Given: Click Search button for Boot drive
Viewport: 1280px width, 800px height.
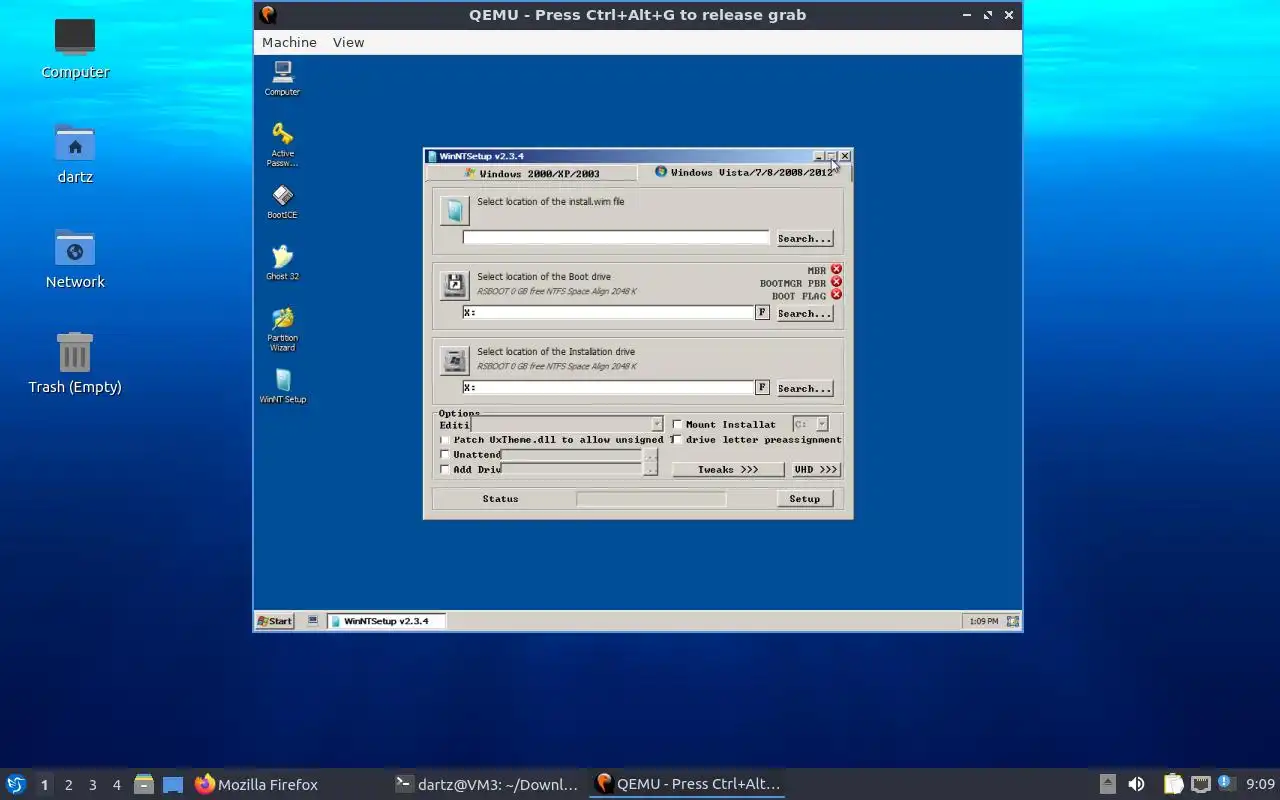Looking at the screenshot, I should click(804, 313).
